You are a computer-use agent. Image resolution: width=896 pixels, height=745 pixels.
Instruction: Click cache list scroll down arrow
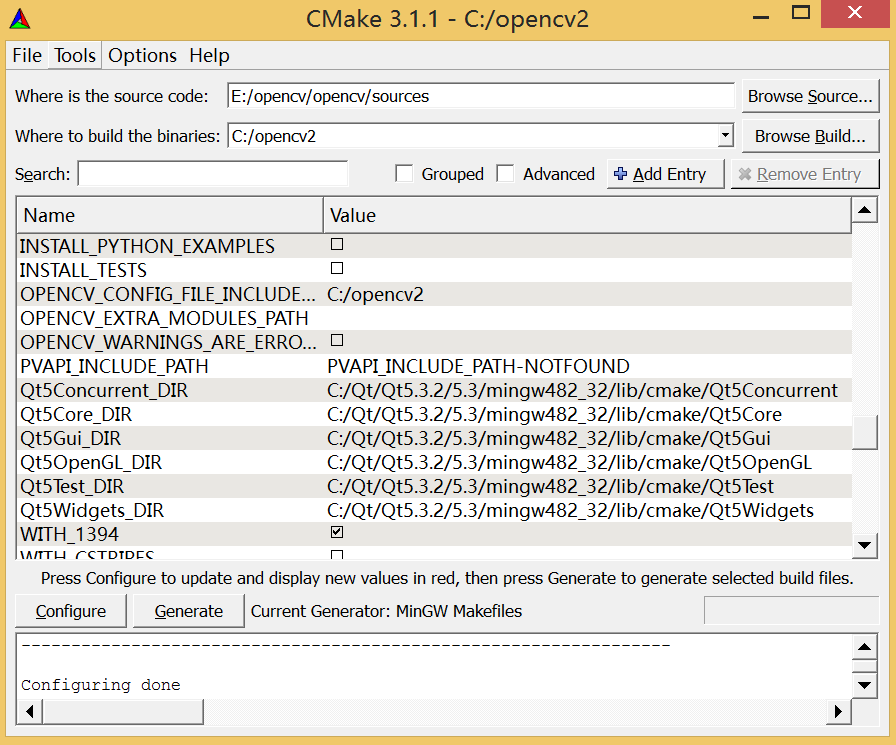point(865,545)
